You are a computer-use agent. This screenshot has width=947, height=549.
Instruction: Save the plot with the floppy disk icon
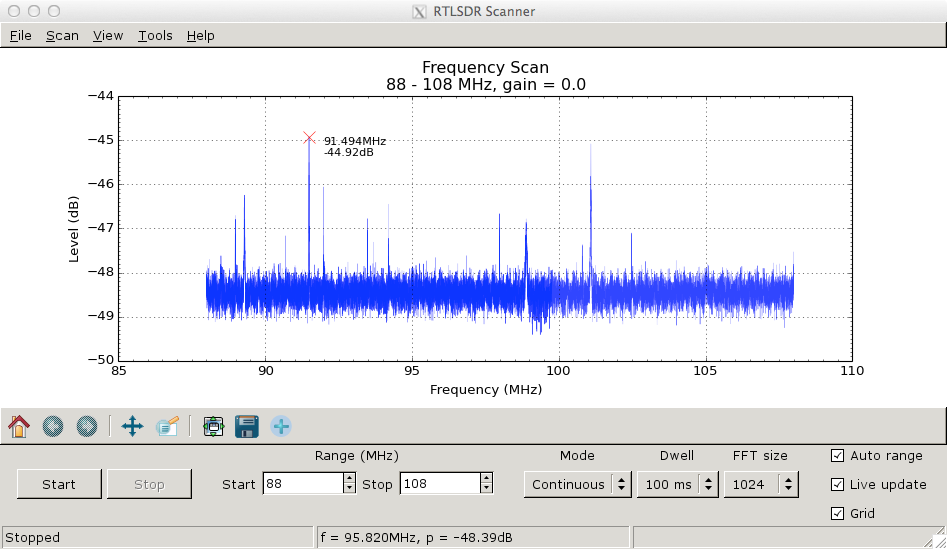click(247, 426)
